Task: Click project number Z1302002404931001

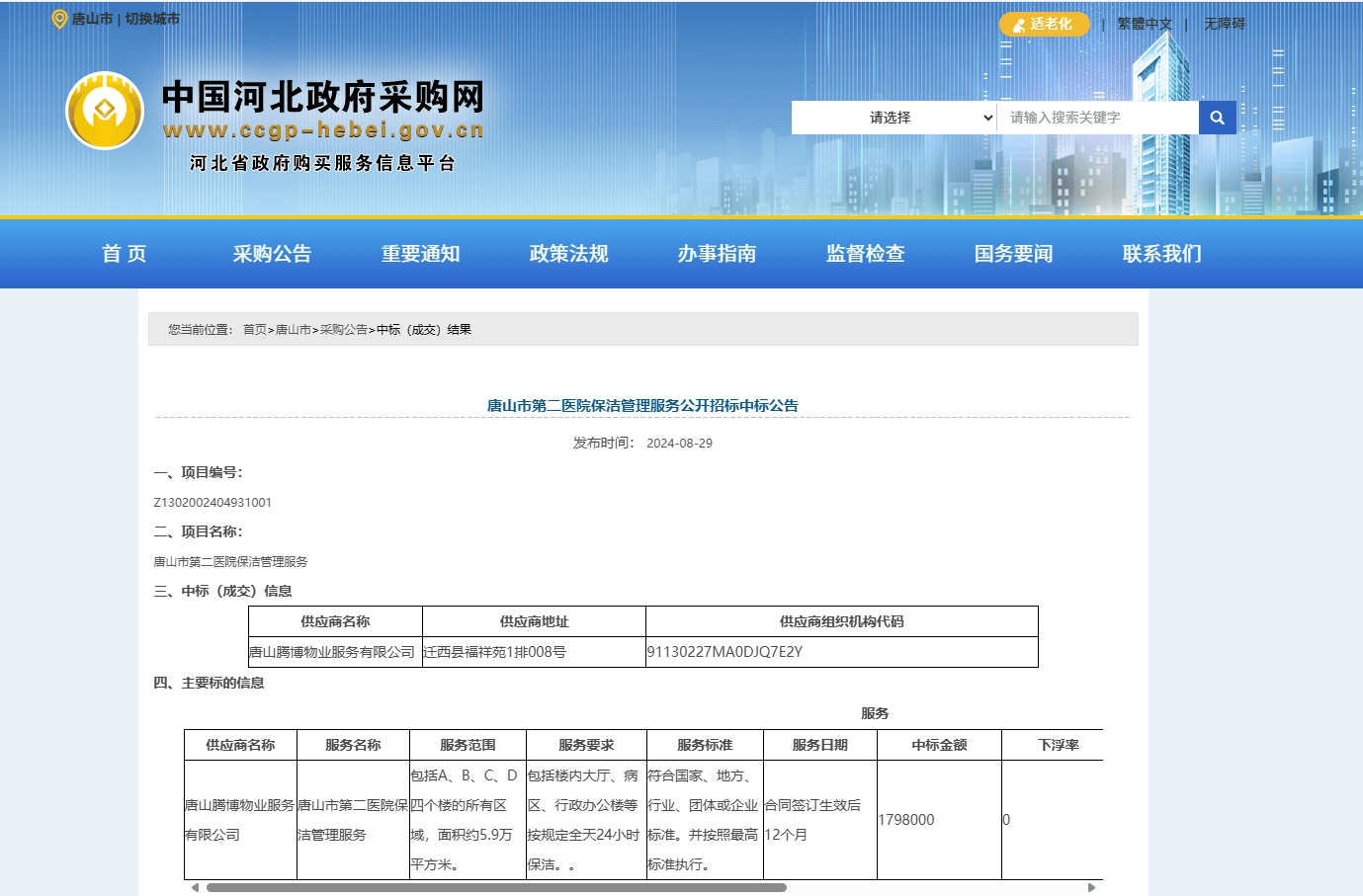Action: 213,503
